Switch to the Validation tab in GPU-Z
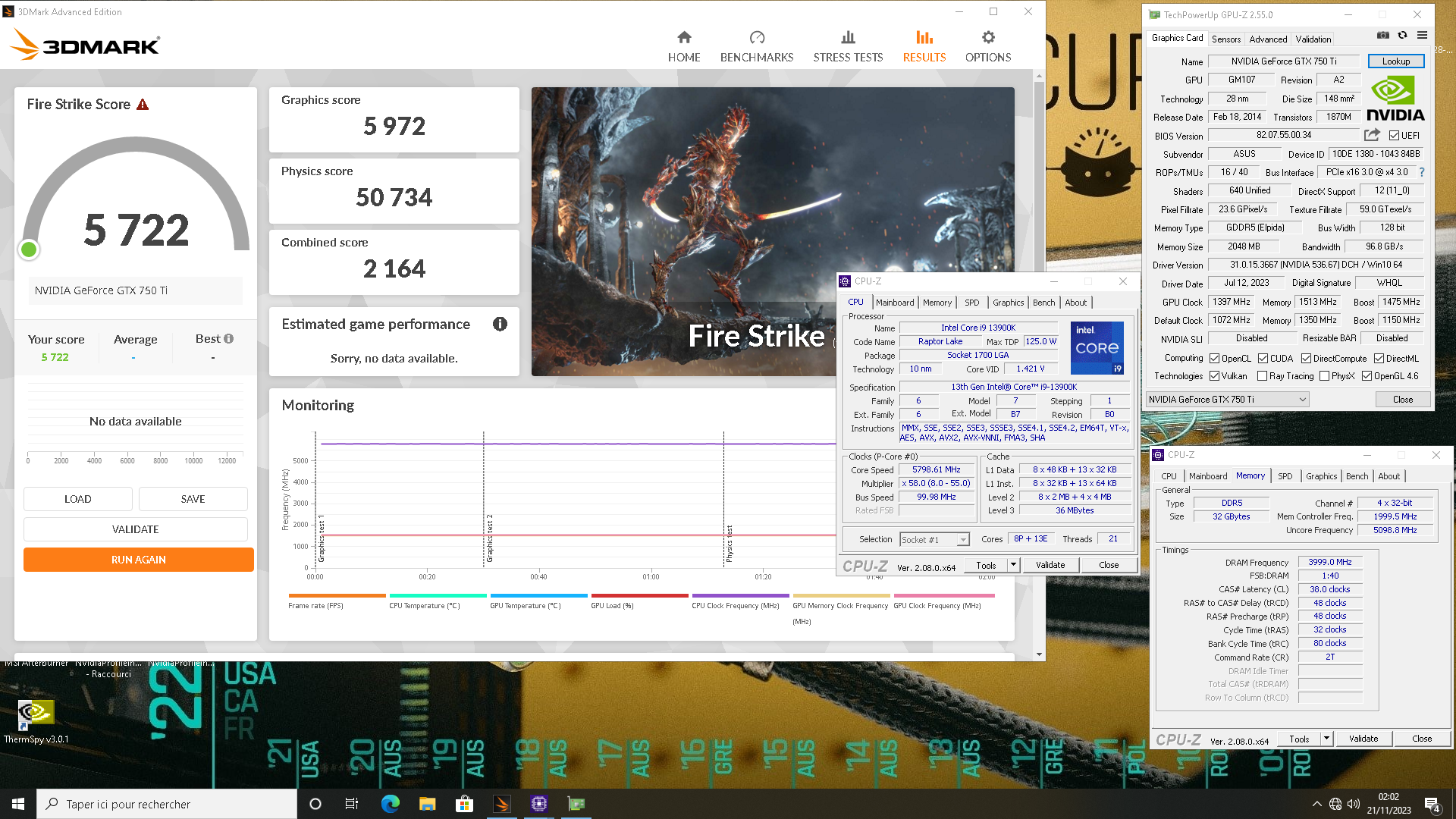The height and width of the screenshot is (819, 1456). 1313,39
